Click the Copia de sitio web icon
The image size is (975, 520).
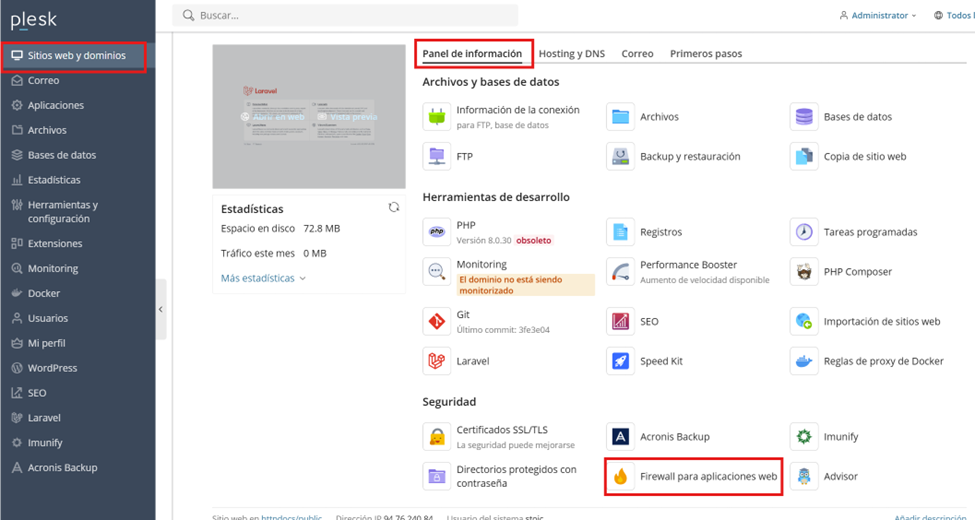pos(803,156)
